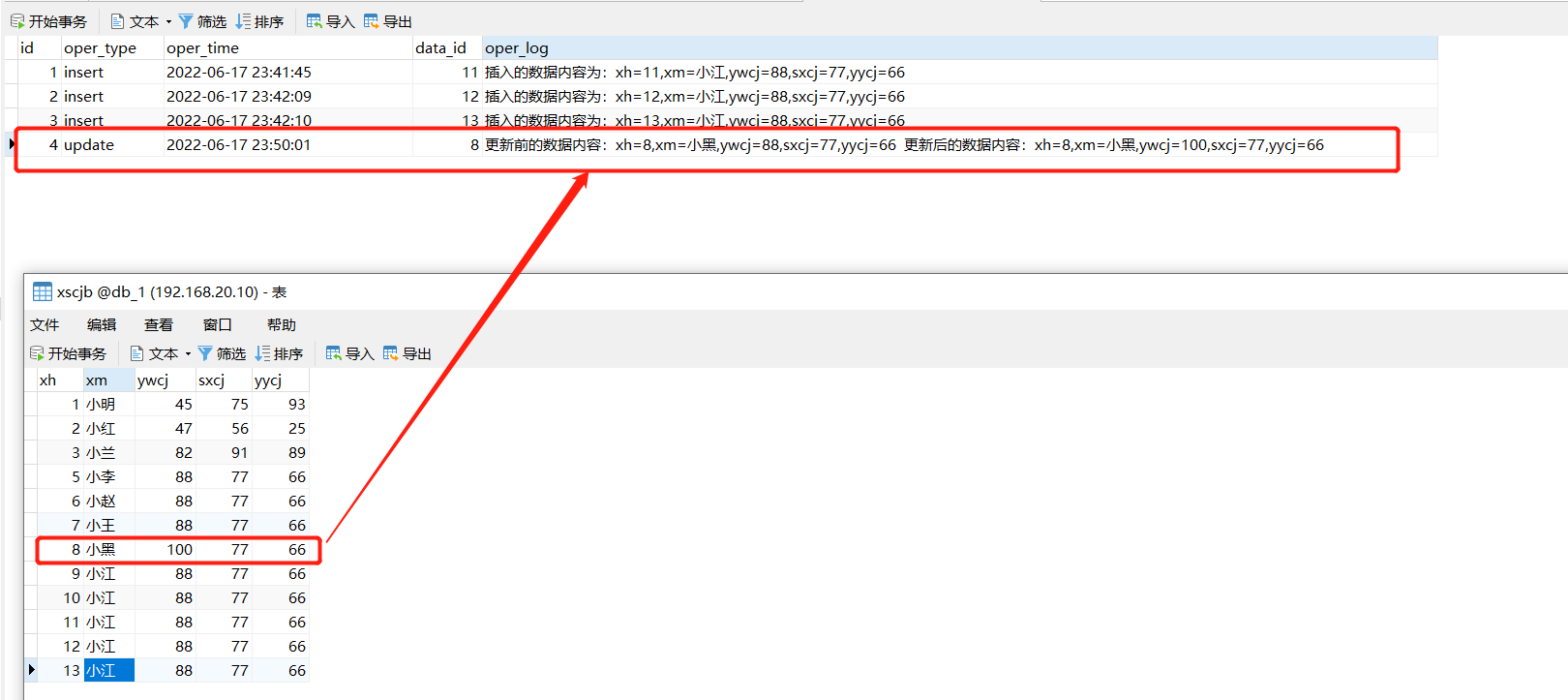Open the 文本 dropdown arrow in top toolbar
Screen dimensions: 1568x700
point(168,21)
